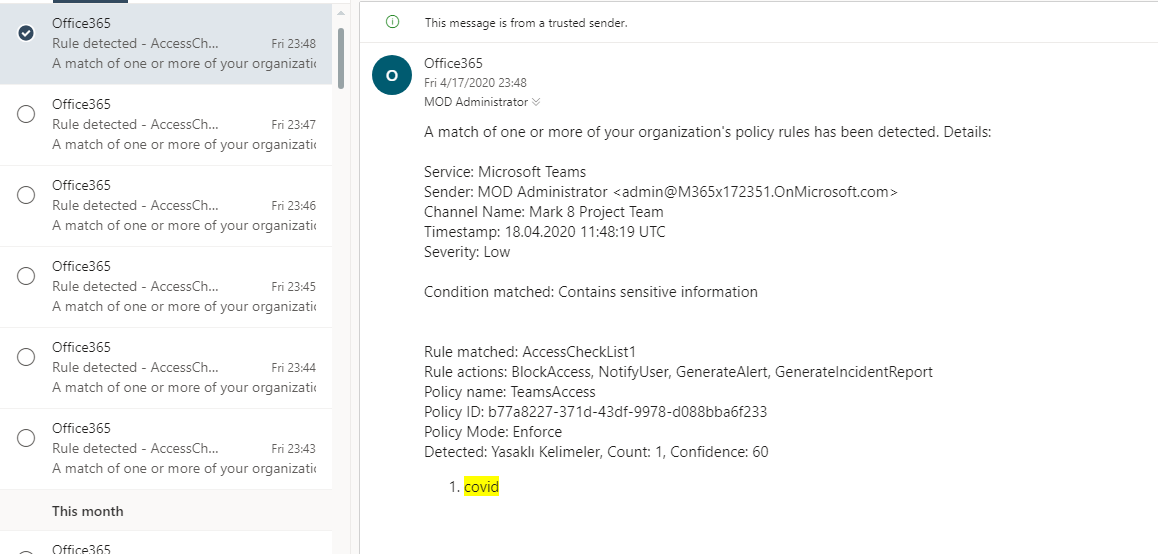Click the This month group header
The width and height of the screenshot is (1158, 554).
tap(88, 511)
